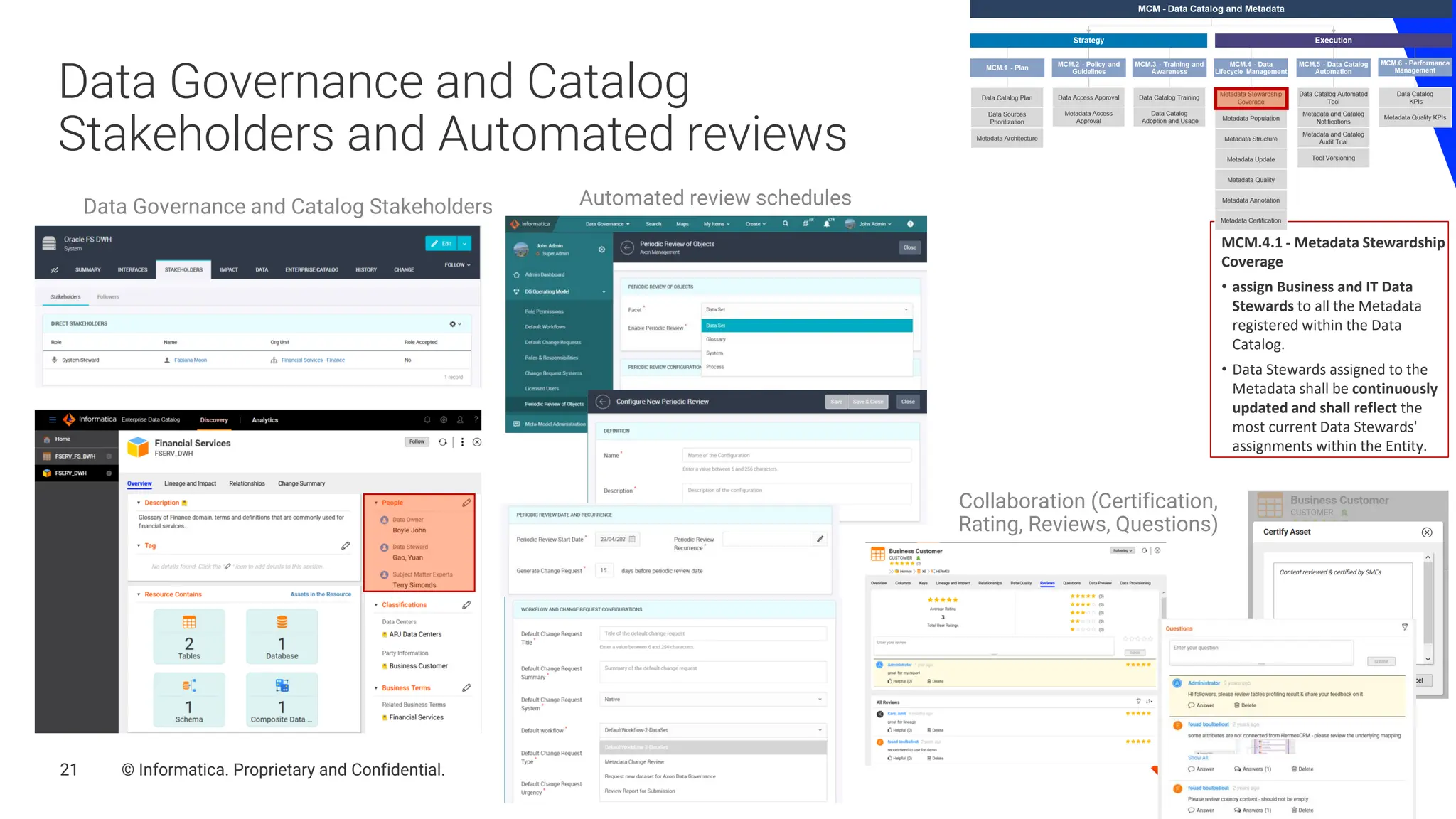Refresh the Financial Services page
1456x819 pixels.
point(443,441)
